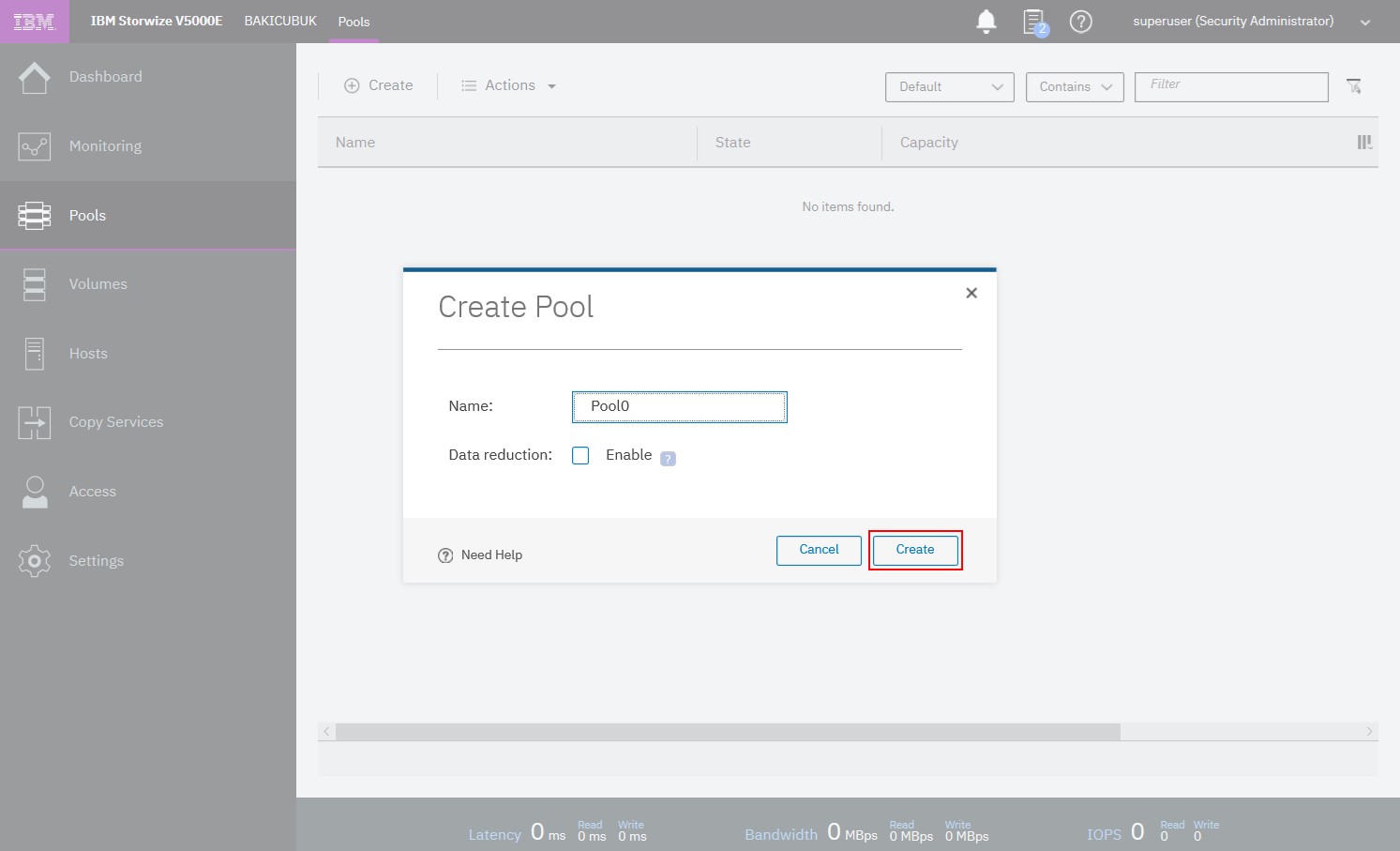Click the Access user icon
The width and height of the screenshot is (1400, 851).
[x=35, y=492]
